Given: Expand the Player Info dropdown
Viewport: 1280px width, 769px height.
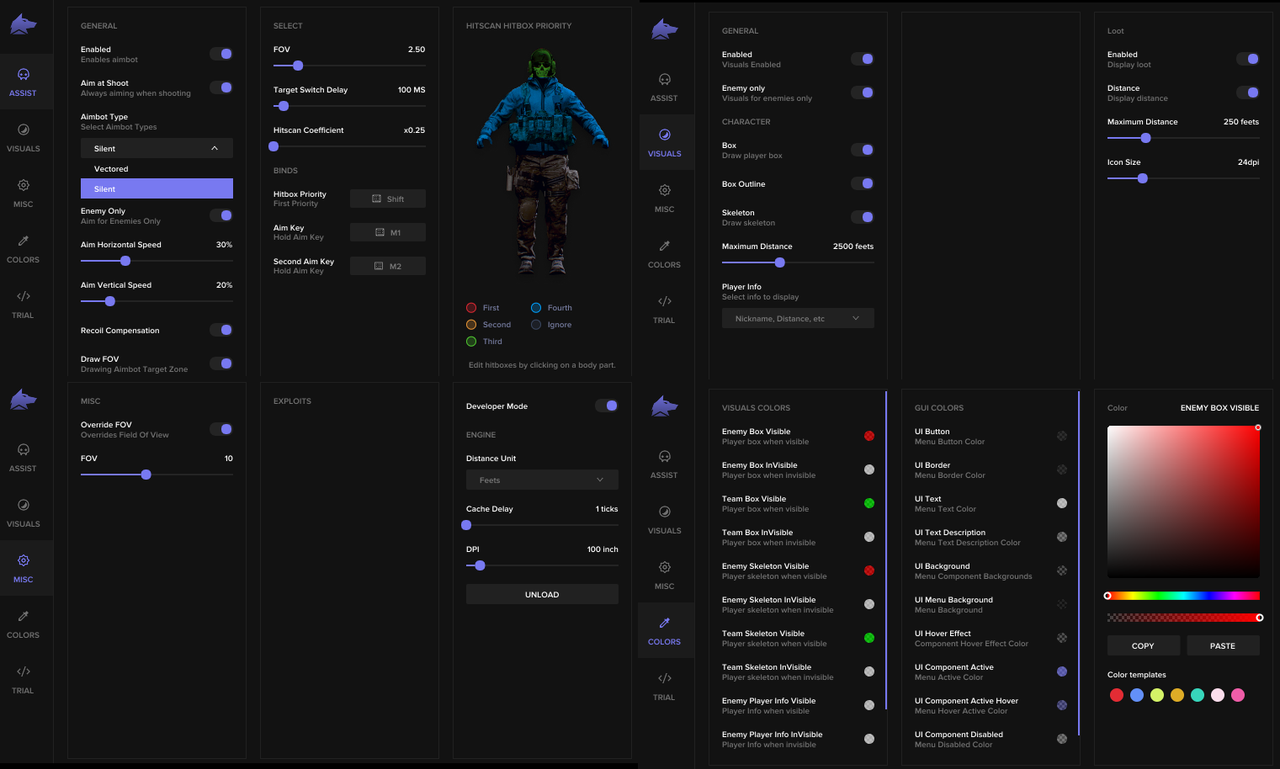Looking at the screenshot, I should coord(797,319).
